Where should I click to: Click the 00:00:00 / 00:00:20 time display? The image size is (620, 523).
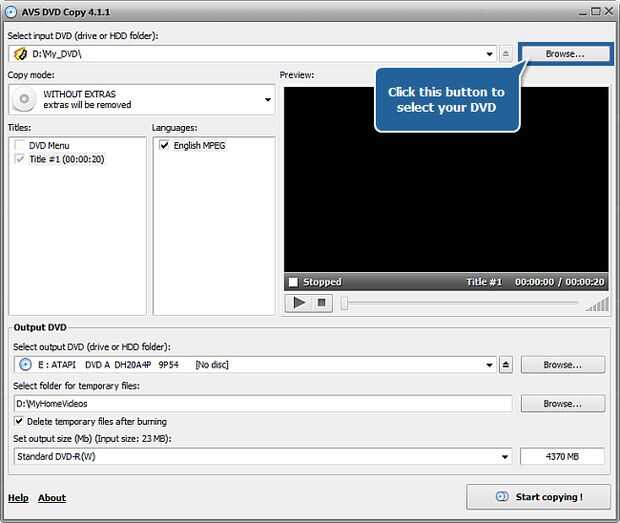[x=560, y=282]
